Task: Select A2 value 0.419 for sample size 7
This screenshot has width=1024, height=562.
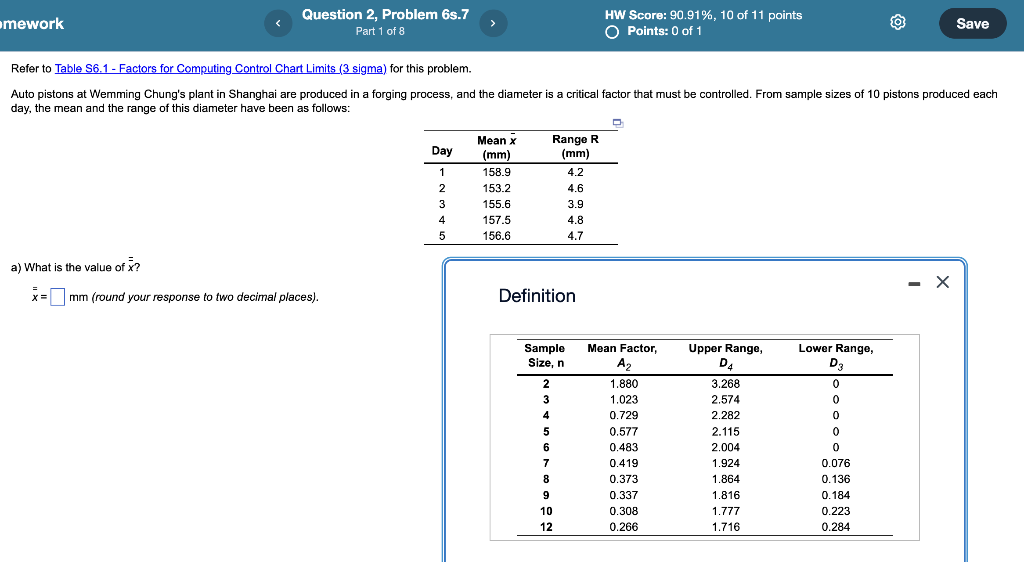Action: (x=624, y=463)
